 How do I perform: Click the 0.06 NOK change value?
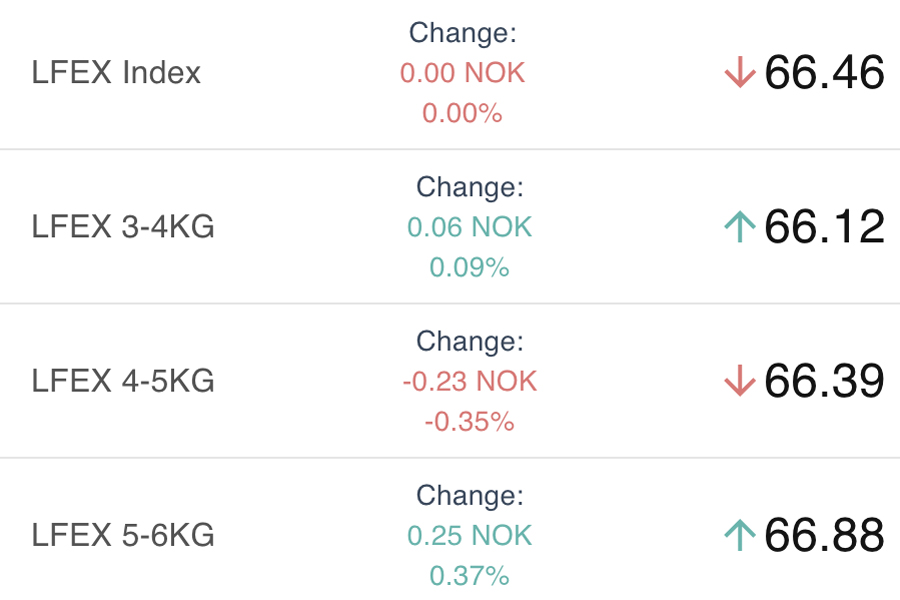(470, 227)
